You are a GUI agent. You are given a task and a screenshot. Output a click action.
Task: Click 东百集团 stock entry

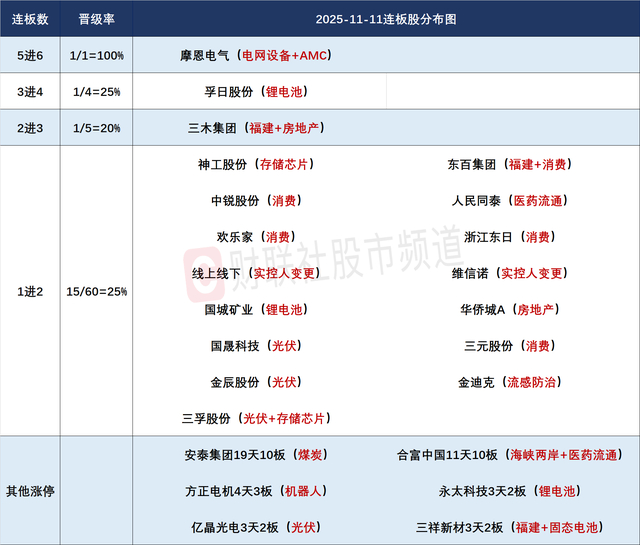[509, 165]
